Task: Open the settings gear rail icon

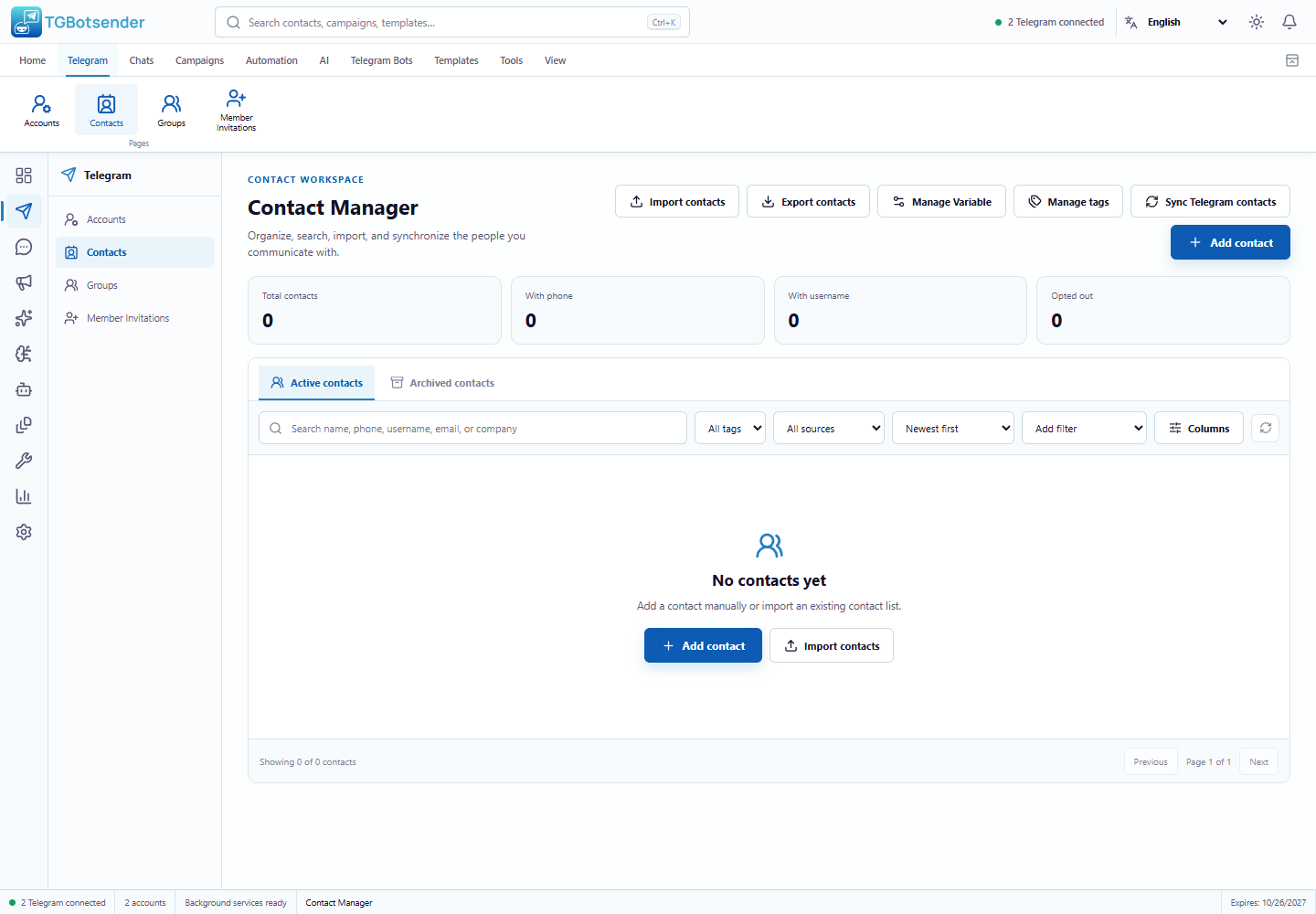Action: (24, 532)
